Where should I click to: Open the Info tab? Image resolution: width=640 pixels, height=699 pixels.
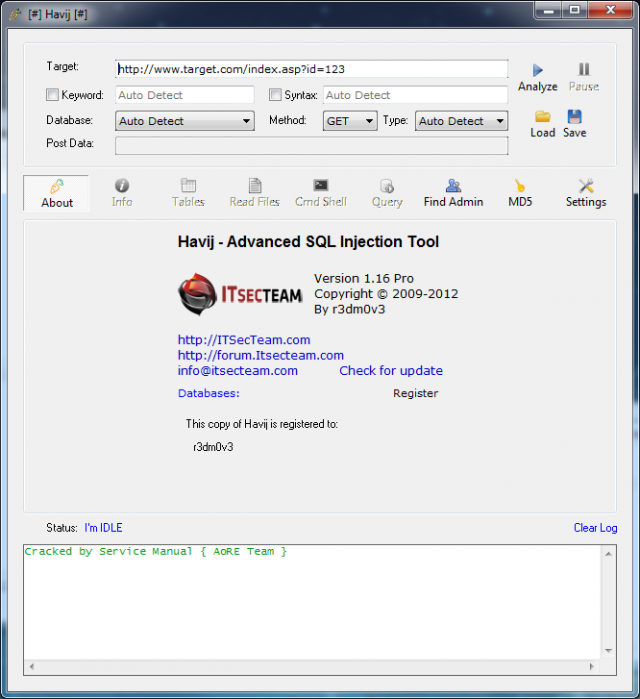pos(122,193)
